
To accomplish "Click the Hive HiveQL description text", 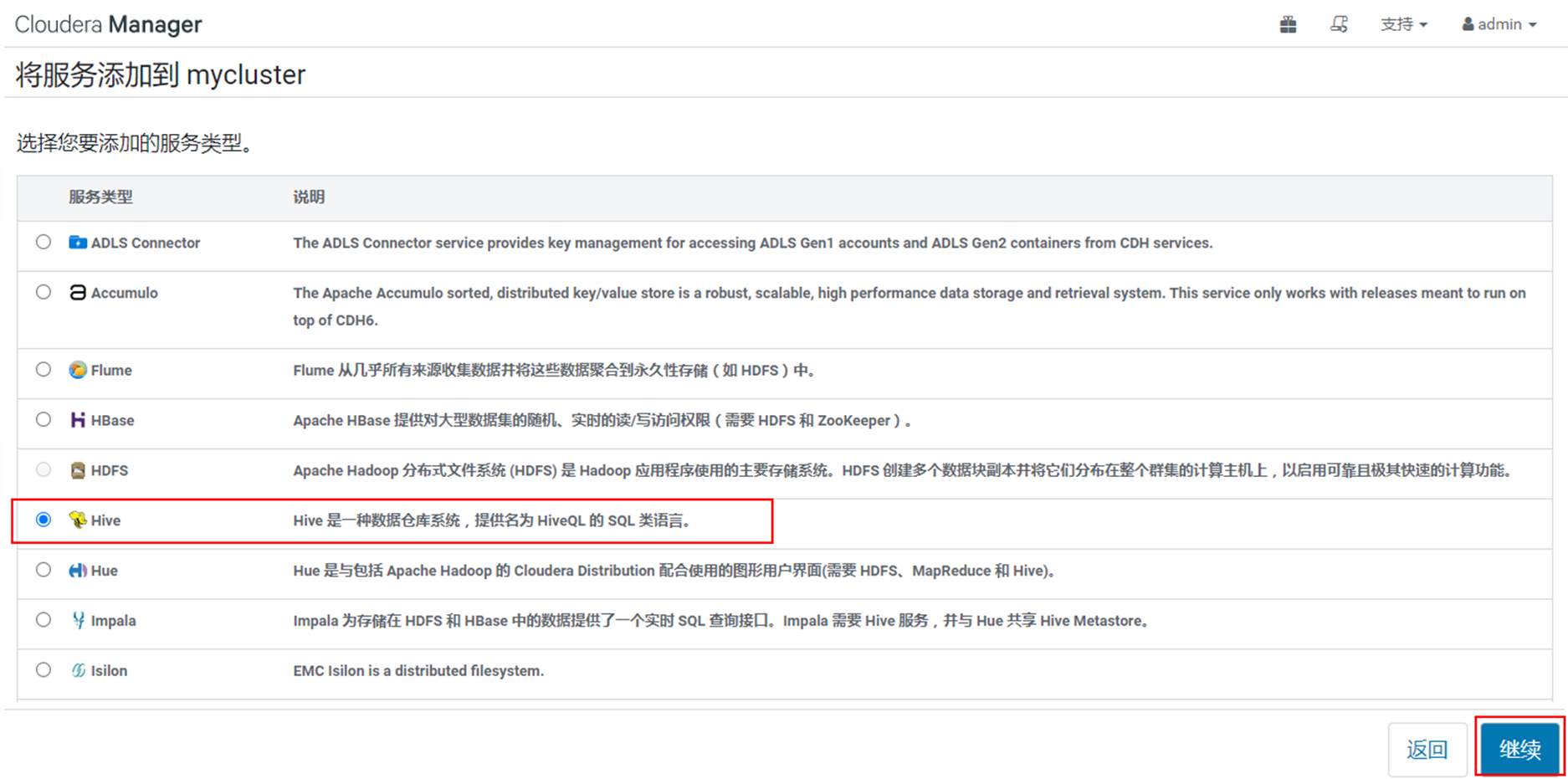I will 493,520.
